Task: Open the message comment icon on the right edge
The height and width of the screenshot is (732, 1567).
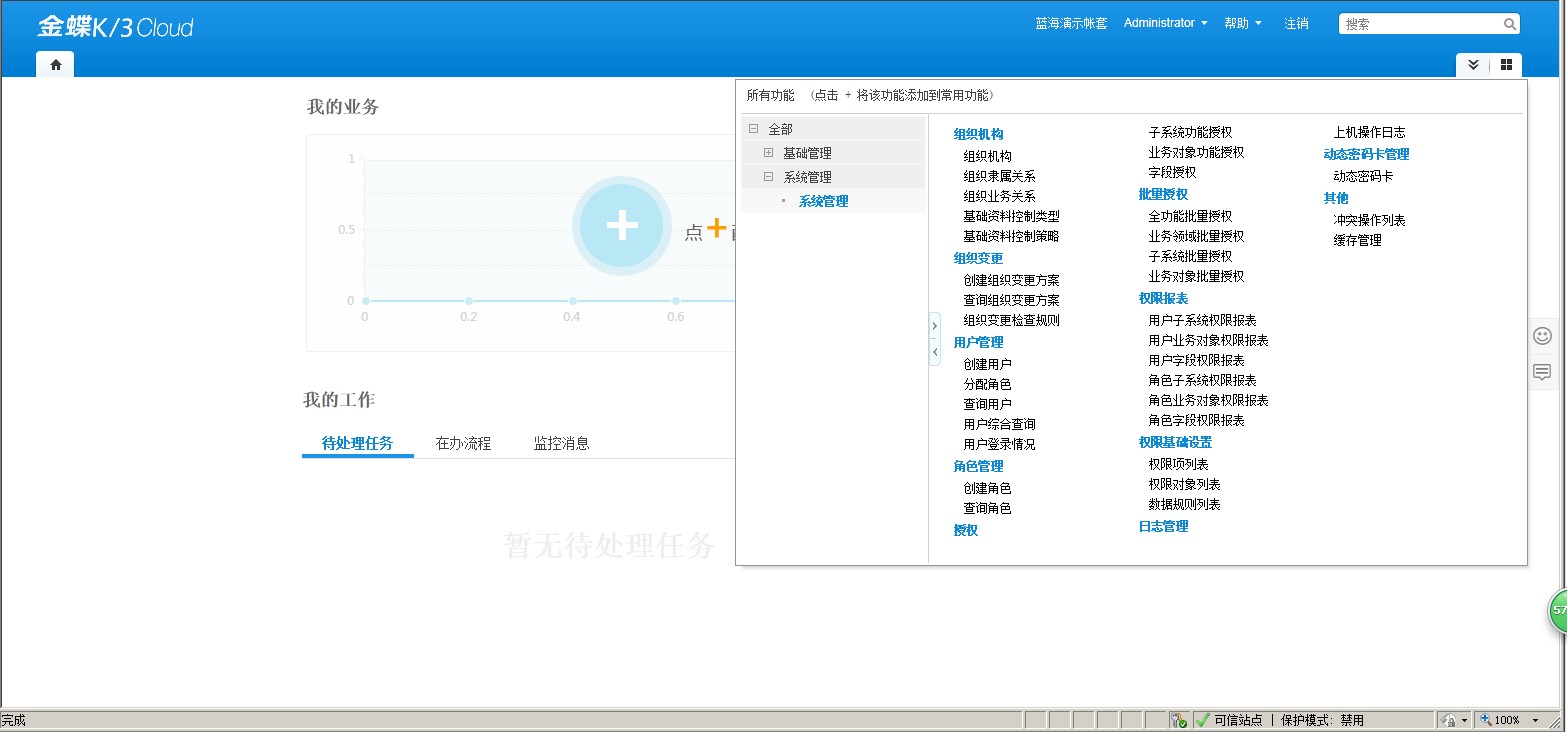Action: (x=1542, y=373)
